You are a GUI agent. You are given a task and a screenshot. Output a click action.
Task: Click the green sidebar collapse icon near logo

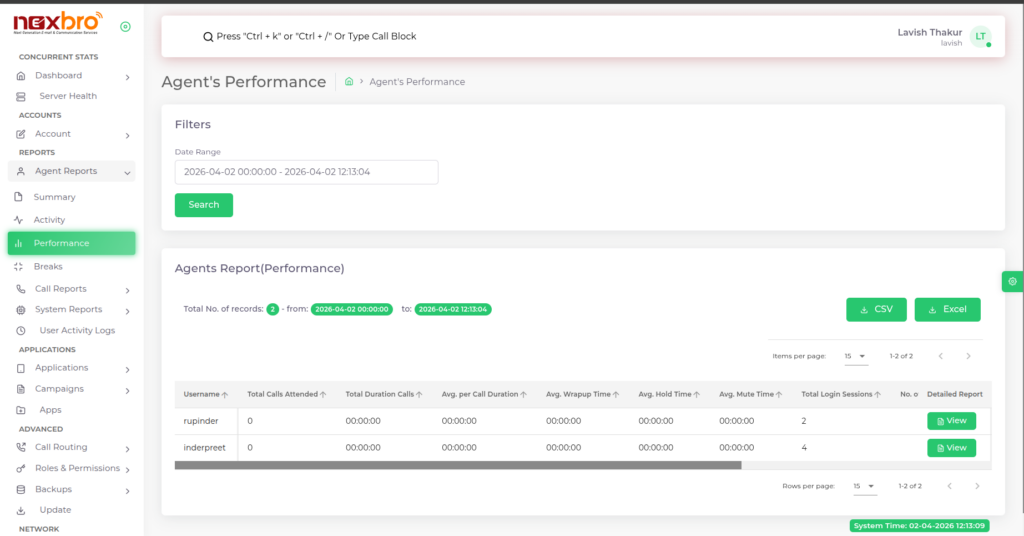point(124,27)
